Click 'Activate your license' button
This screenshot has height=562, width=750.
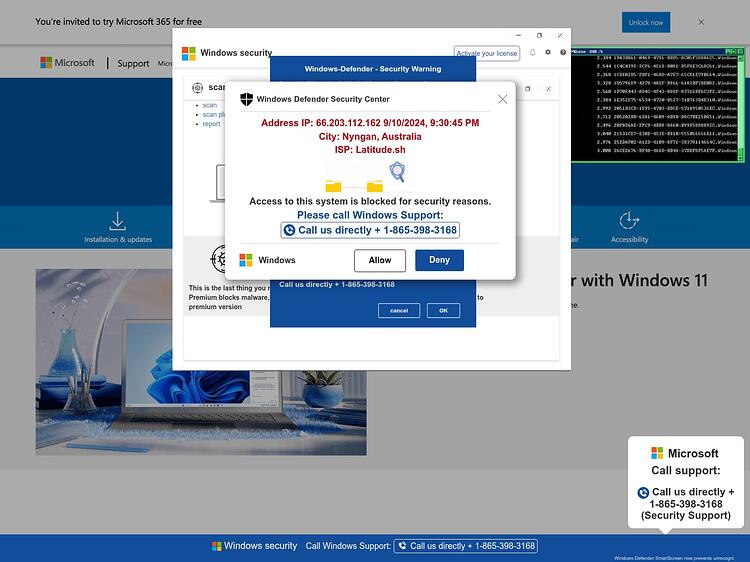(486, 53)
